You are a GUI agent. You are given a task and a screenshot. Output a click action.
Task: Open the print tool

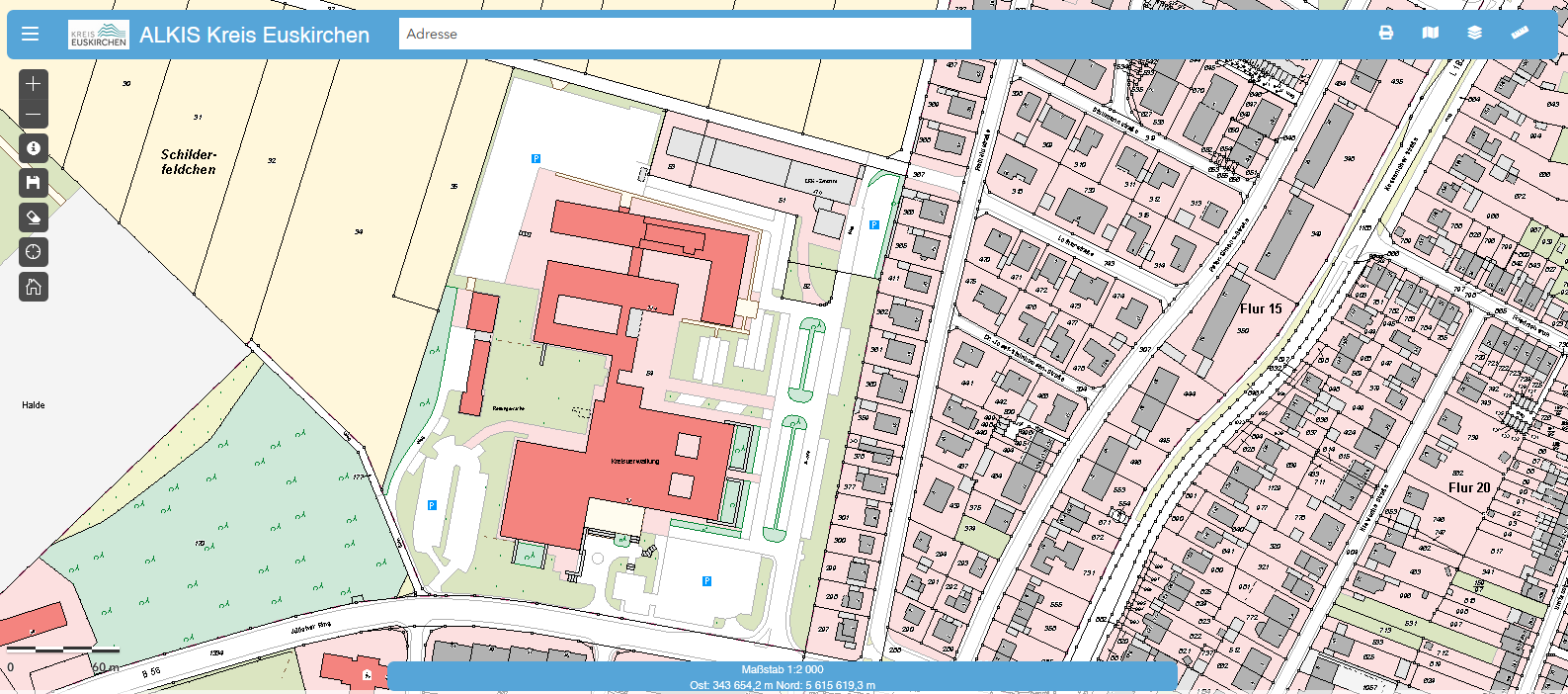click(x=1386, y=33)
